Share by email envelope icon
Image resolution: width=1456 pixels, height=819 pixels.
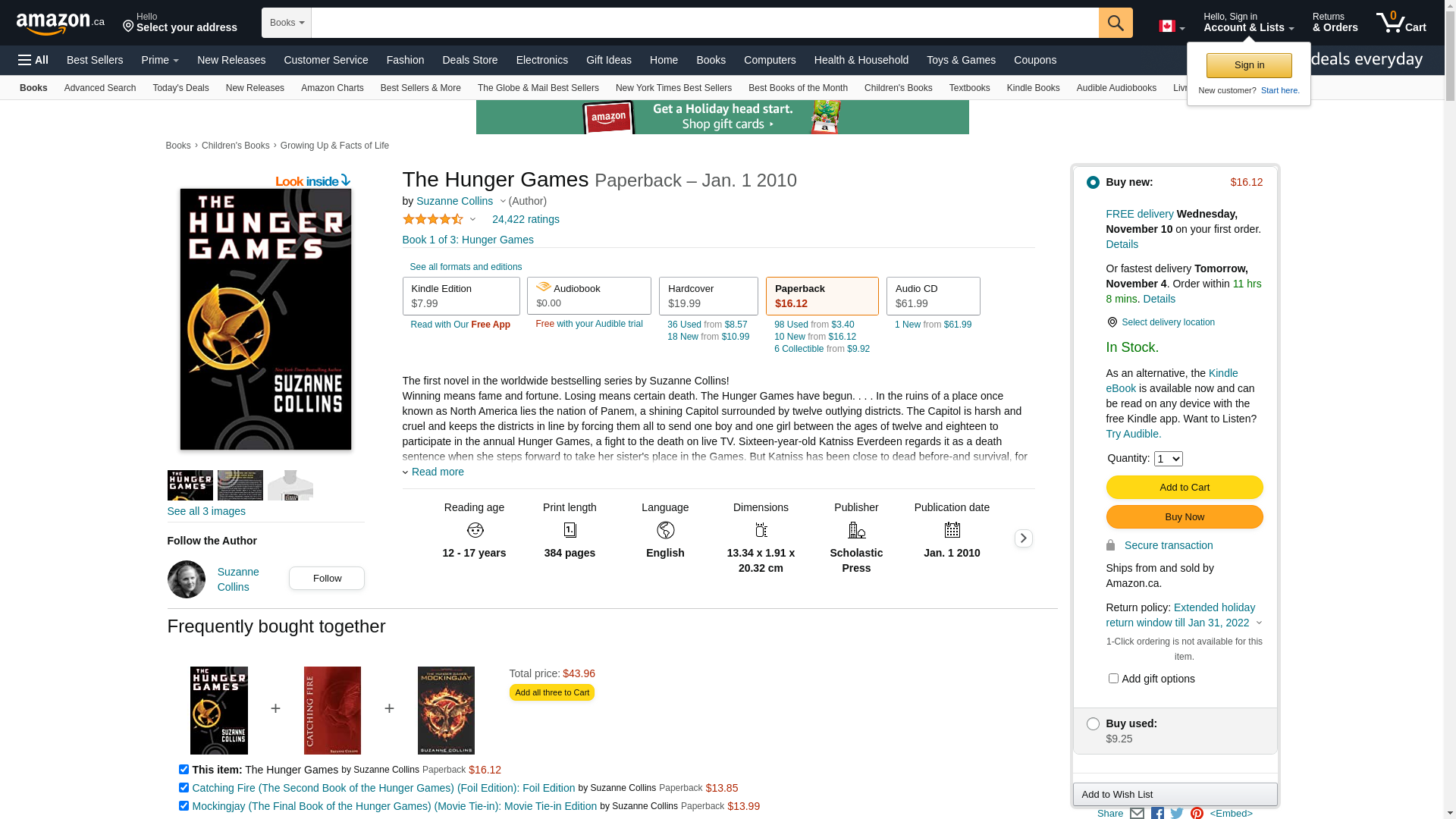click(x=1137, y=813)
